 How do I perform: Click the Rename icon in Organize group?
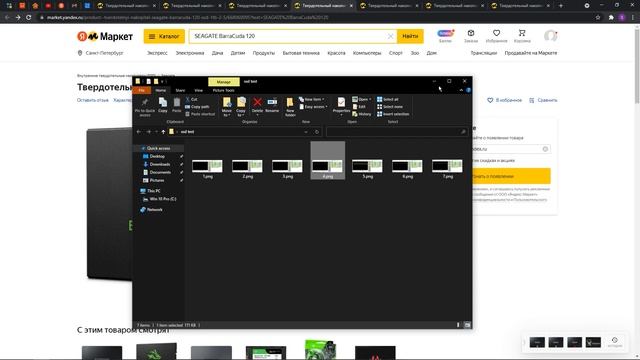(272, 105)
